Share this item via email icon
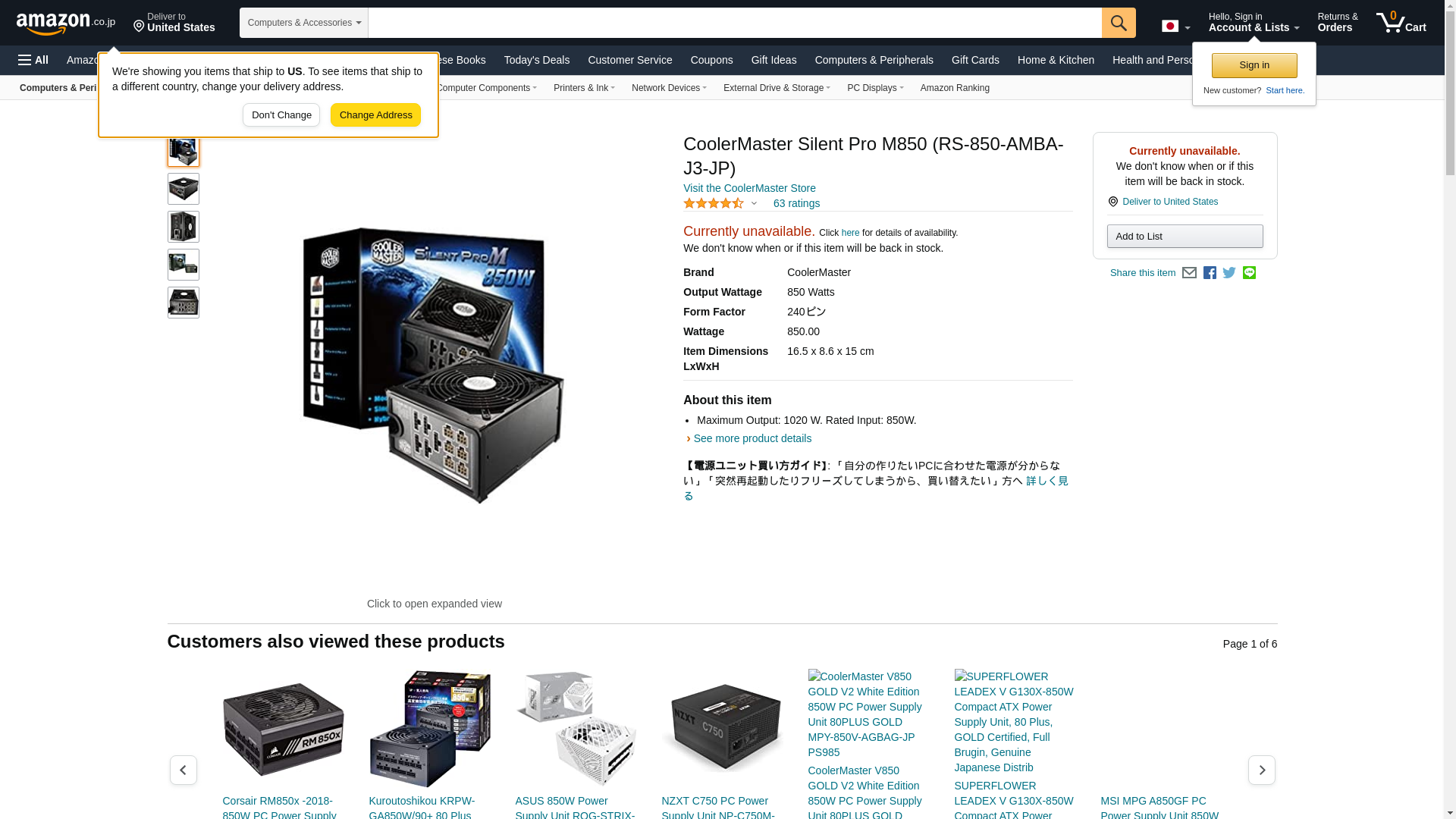Screen dimensions: 1456x819 1189,273
